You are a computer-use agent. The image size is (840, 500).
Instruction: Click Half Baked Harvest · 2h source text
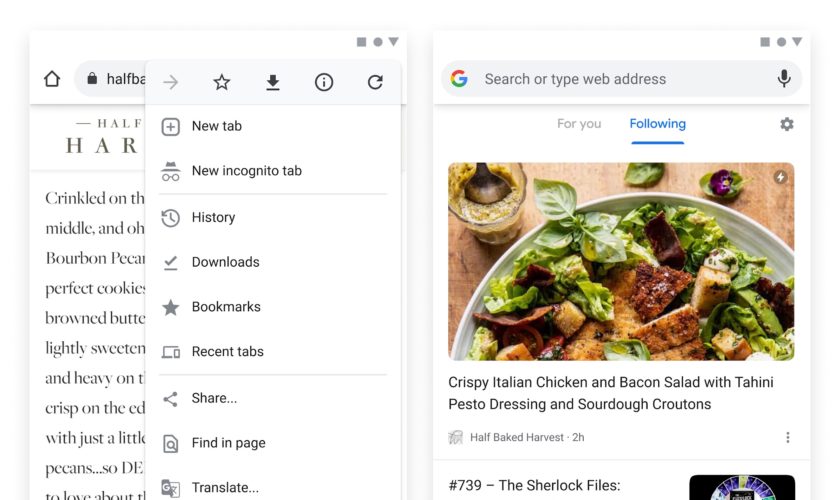tap(527, 437)
